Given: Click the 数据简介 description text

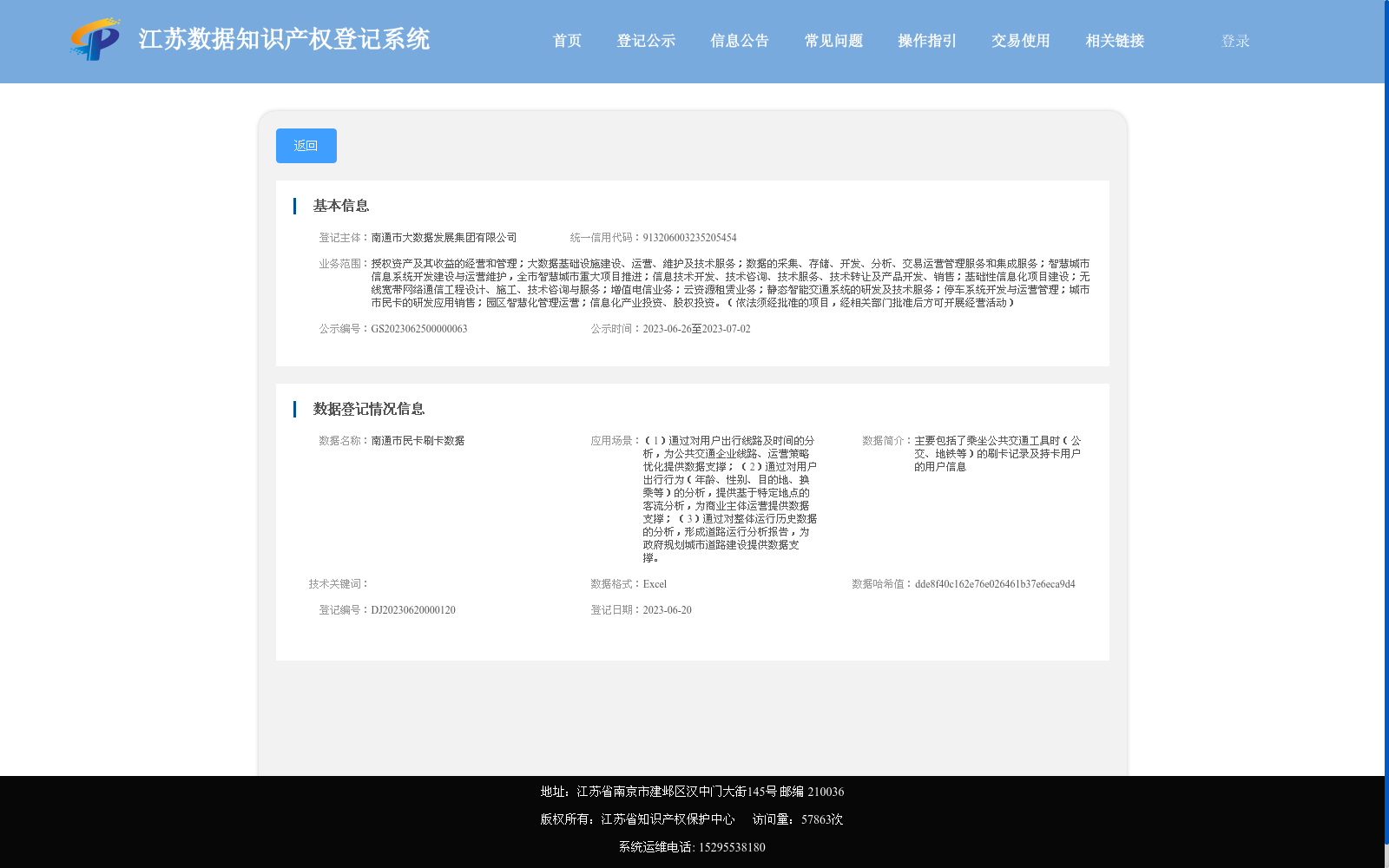Looking at the screenshot, I should pos(997,454).
